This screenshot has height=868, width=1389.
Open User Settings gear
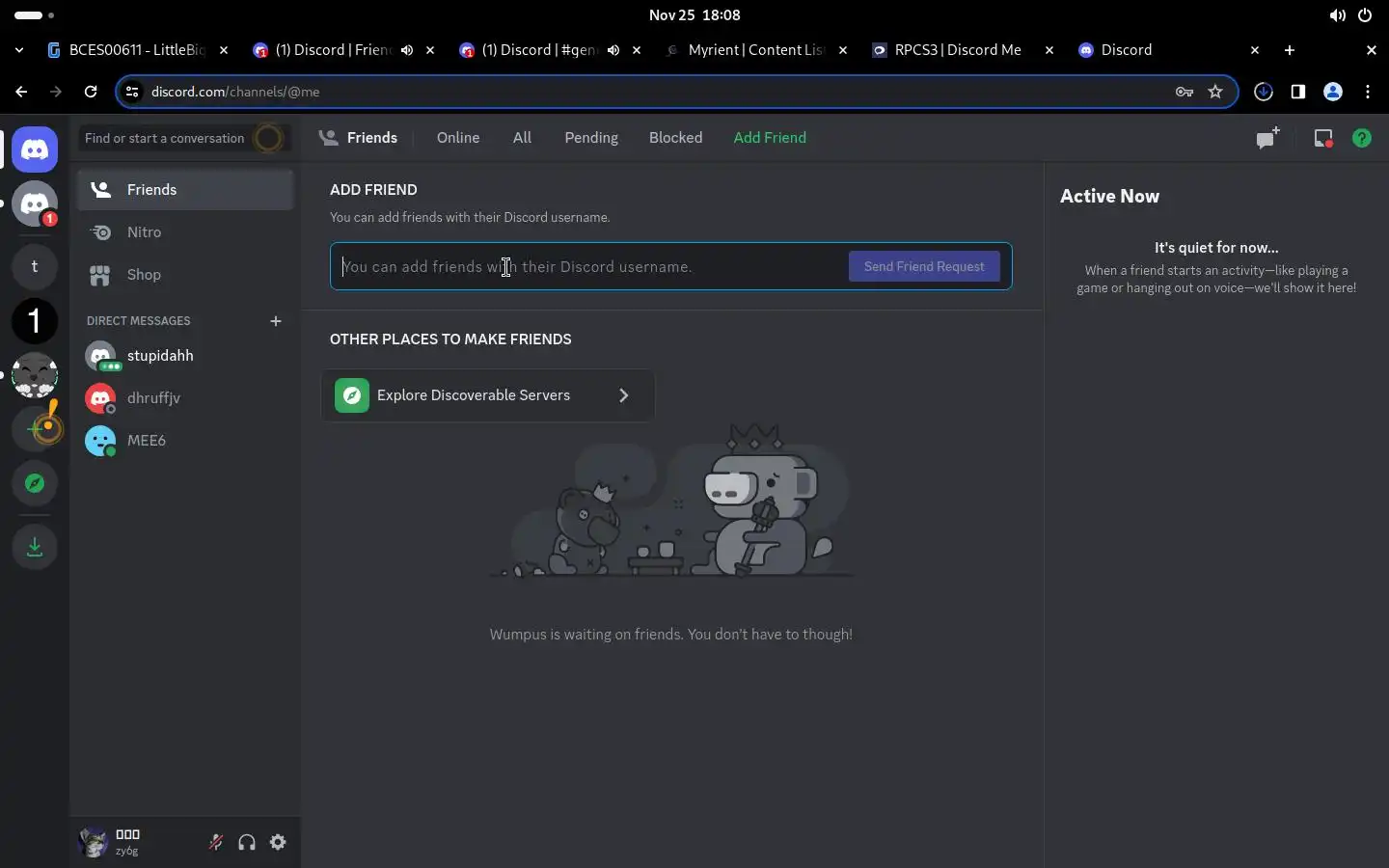[x=278, y=842]
